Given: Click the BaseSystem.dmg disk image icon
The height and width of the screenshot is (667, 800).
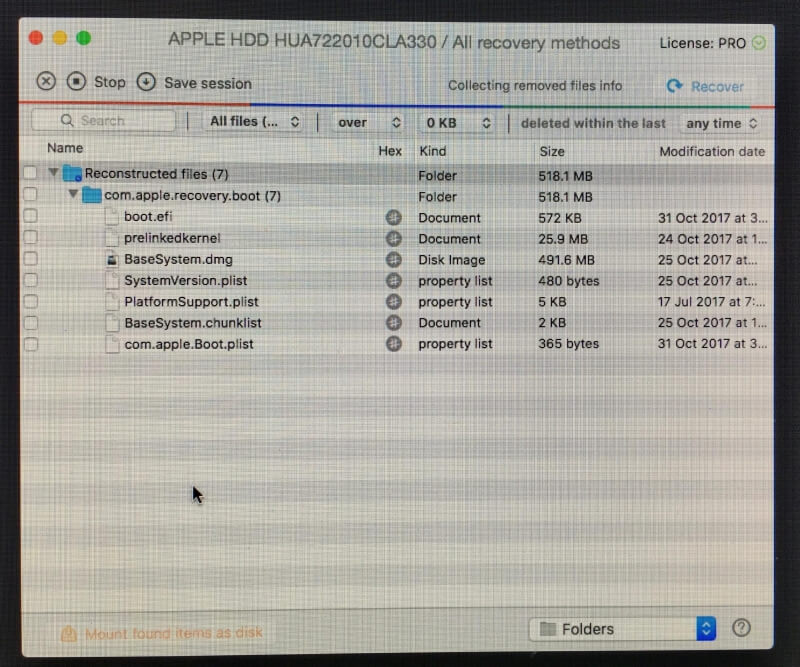Looking at the screenshot, I should (x=112, y=260).
